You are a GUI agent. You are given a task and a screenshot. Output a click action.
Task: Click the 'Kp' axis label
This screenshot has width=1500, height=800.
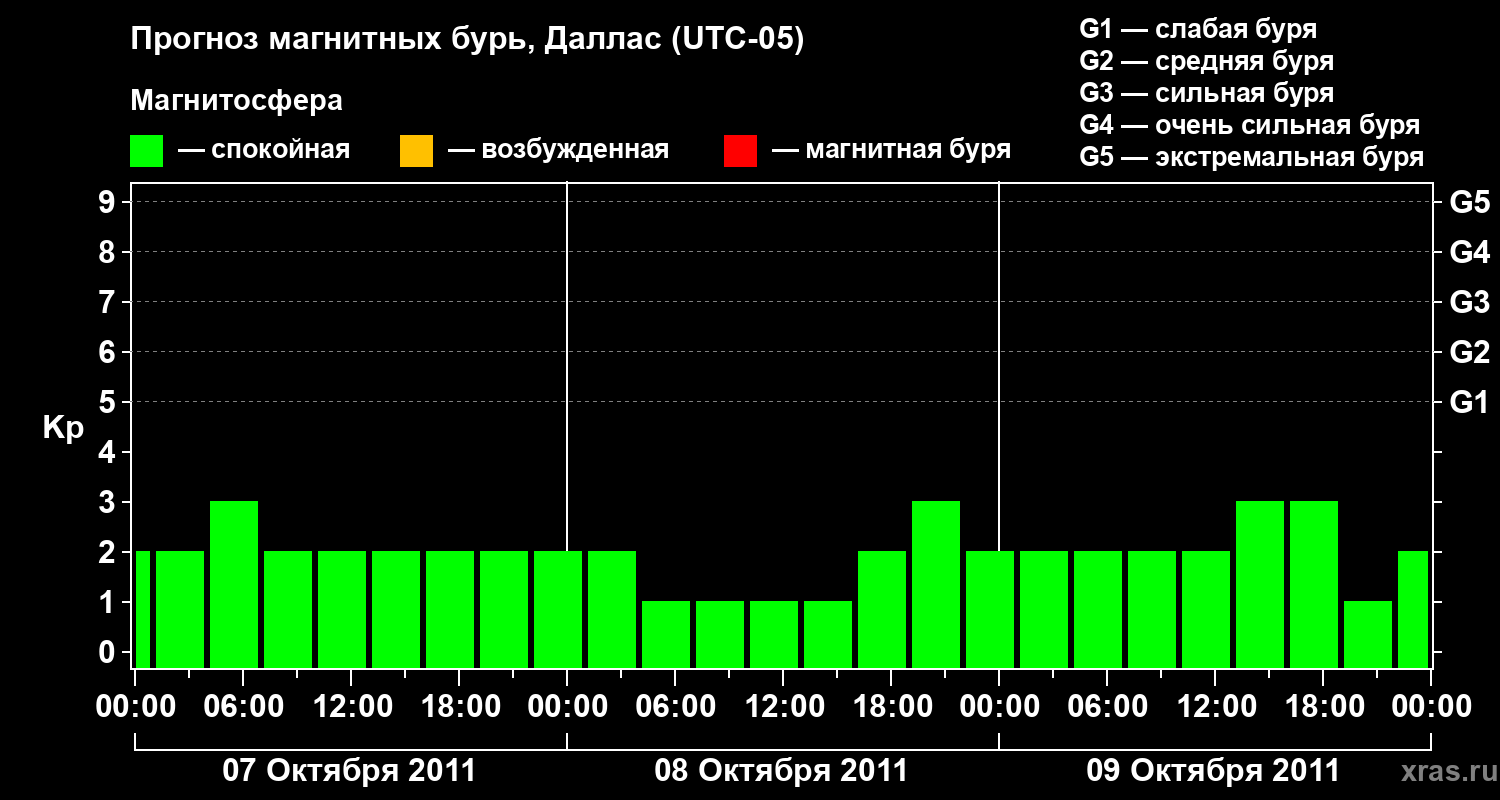tap(63, 428)
